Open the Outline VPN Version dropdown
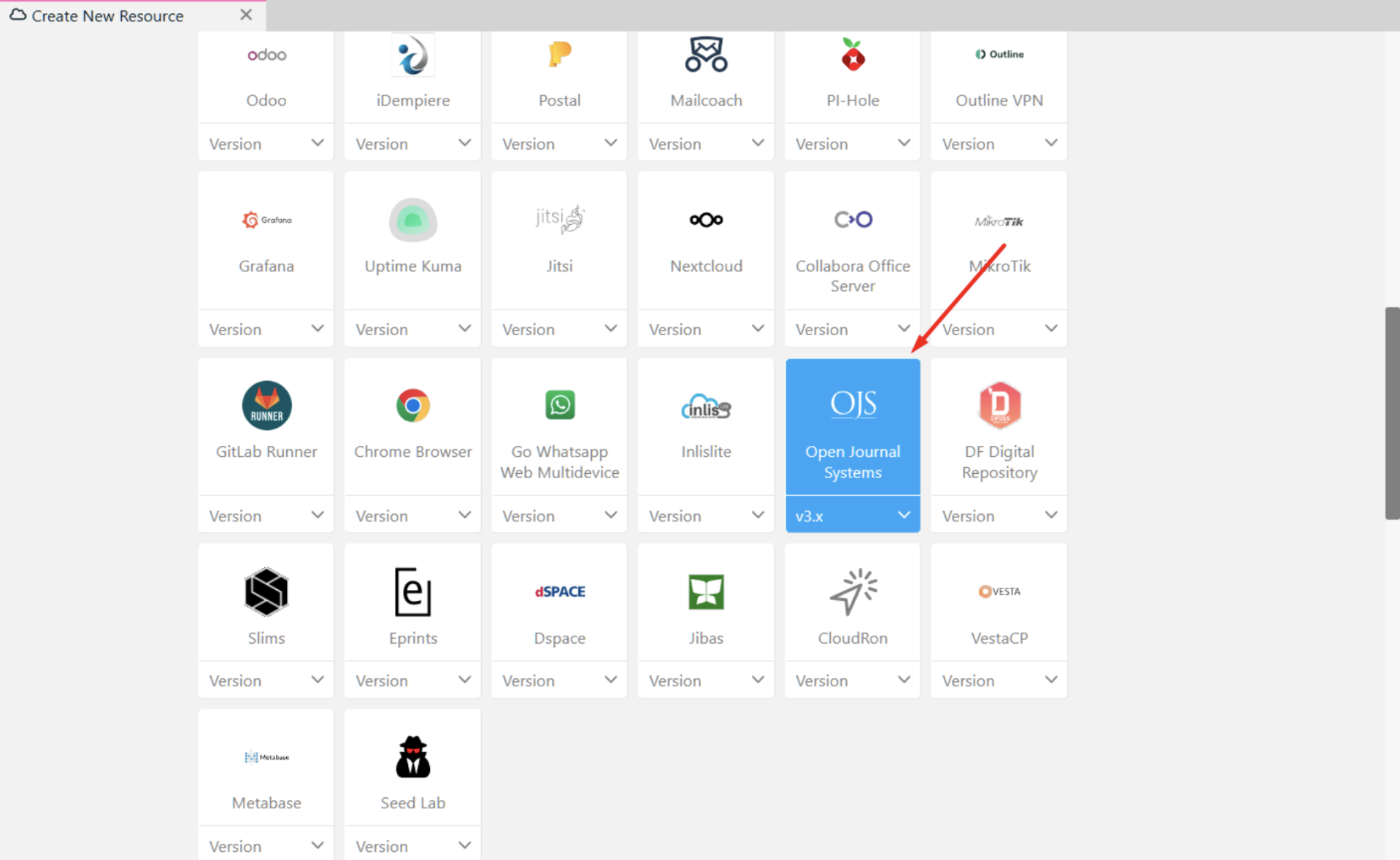Image resolution: width=1400 pixels, height=860 pixels. [999, 144]
